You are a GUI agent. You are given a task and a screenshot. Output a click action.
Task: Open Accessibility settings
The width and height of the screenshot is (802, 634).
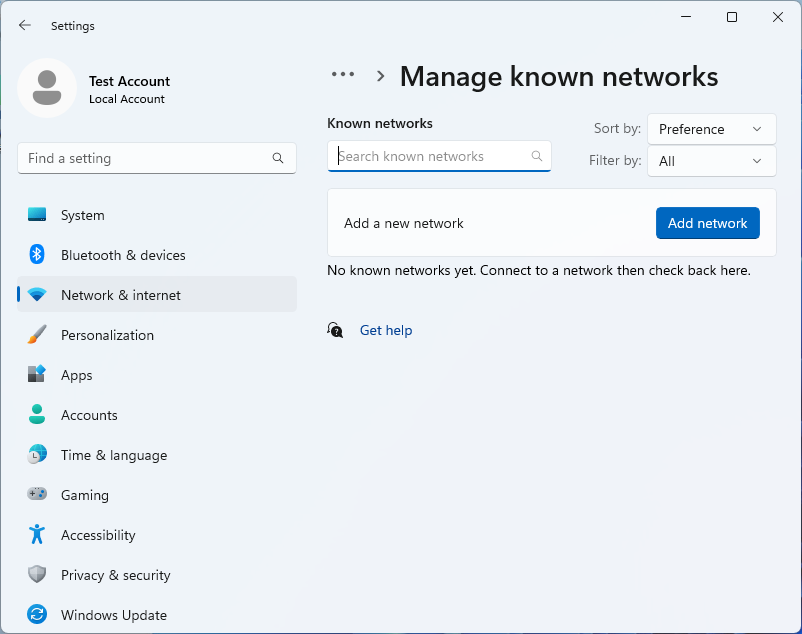click(157, 534)
